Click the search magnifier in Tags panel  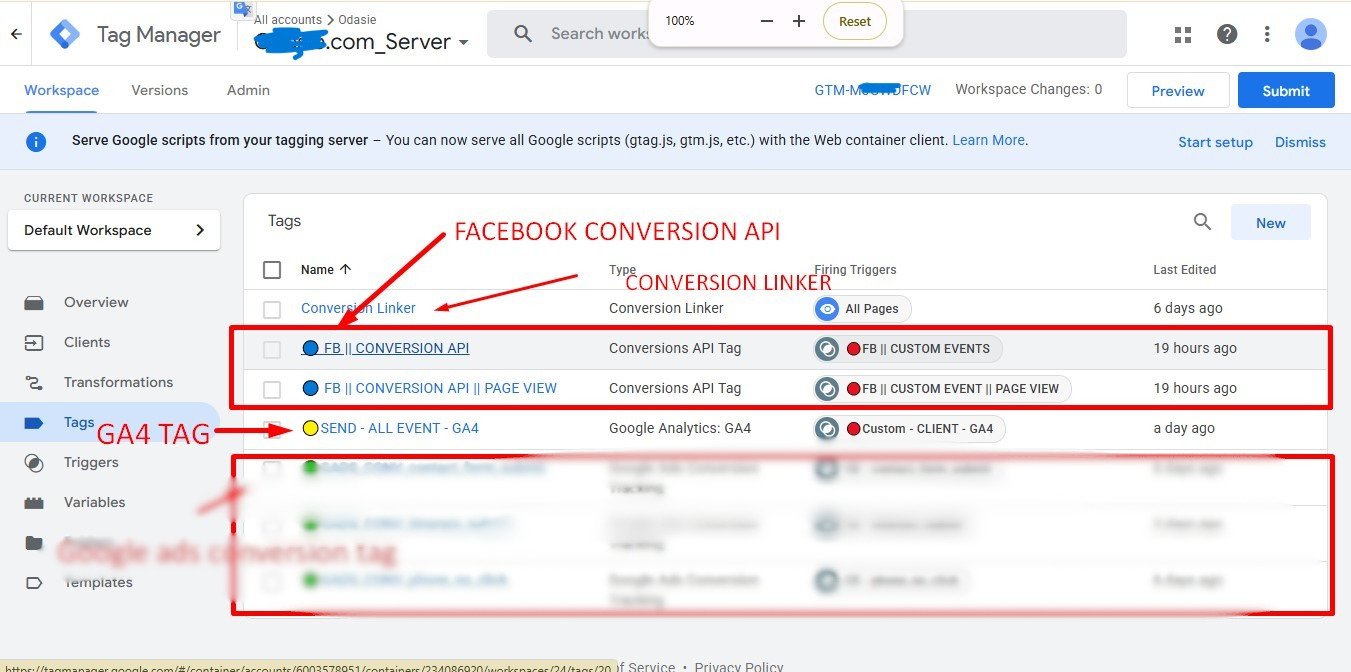pos(1203,222)
